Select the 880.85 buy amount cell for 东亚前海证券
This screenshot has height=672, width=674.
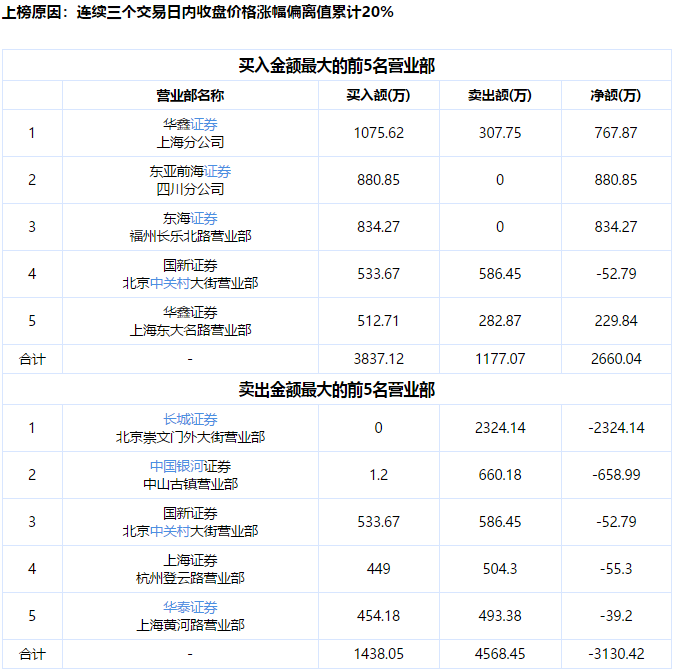pos(379,180)
